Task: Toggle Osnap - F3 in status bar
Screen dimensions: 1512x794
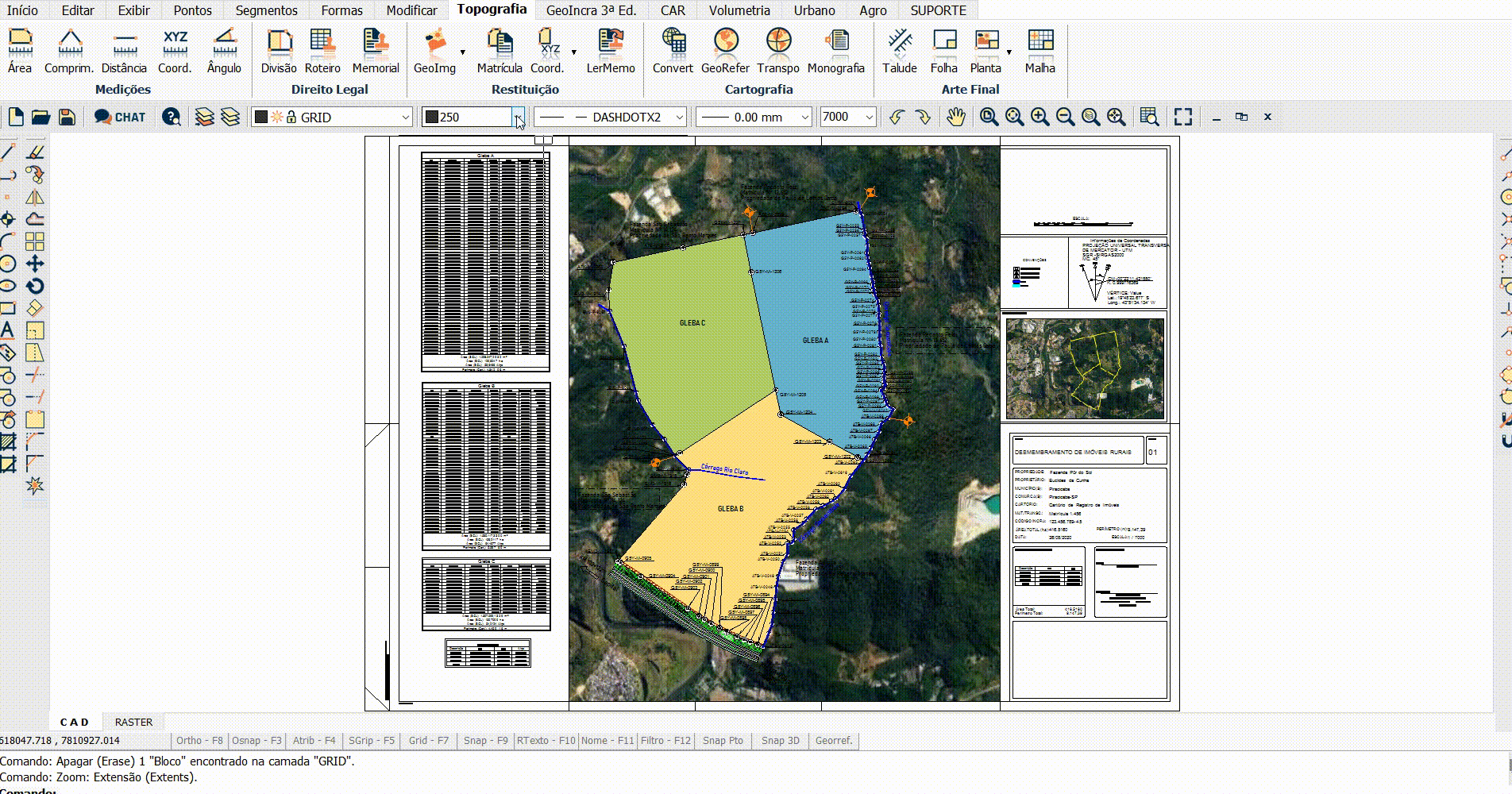Action: (x=256, y=741)
